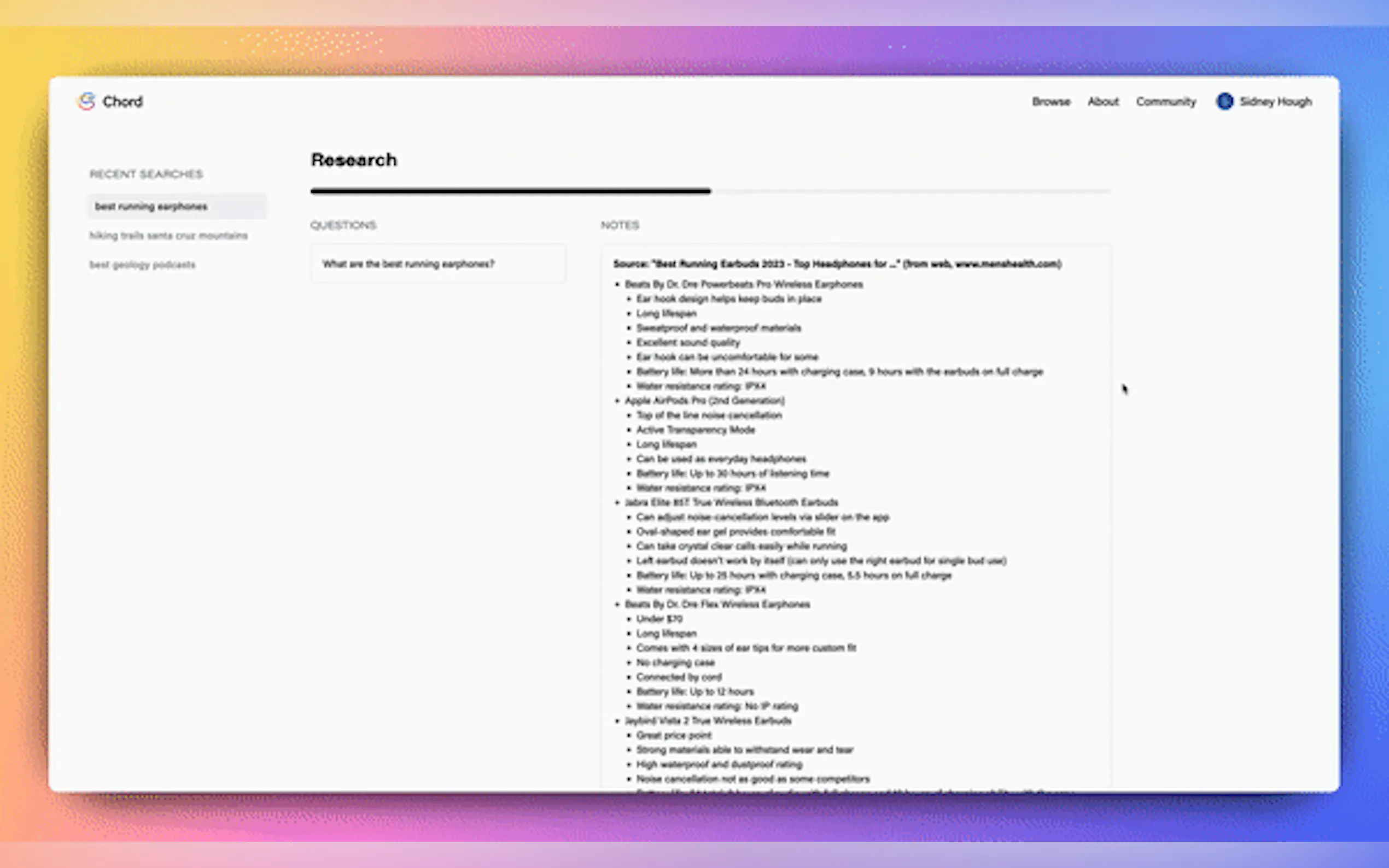The width and height of the screenshot is (1389, 868).
Task: Click the Sidney Hough username
Action: click(1275, 102)
